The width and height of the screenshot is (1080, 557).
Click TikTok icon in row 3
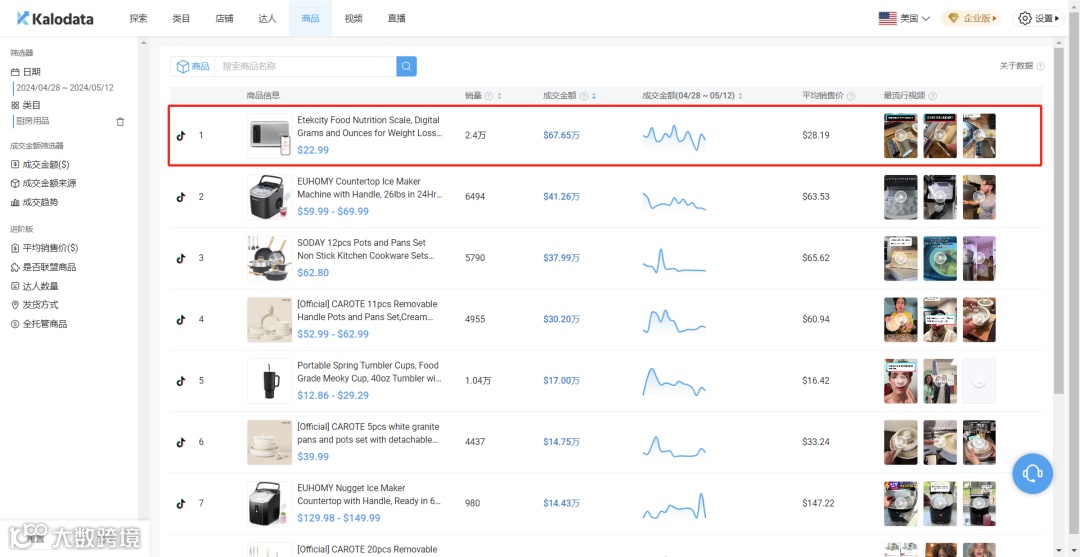pyautogui.click(x=180, y=258)
